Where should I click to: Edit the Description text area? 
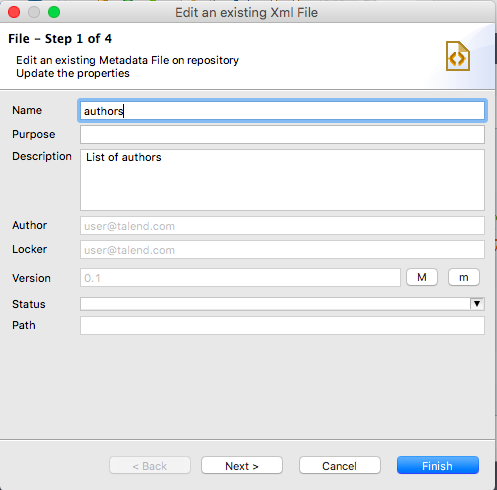coord(282,180)
